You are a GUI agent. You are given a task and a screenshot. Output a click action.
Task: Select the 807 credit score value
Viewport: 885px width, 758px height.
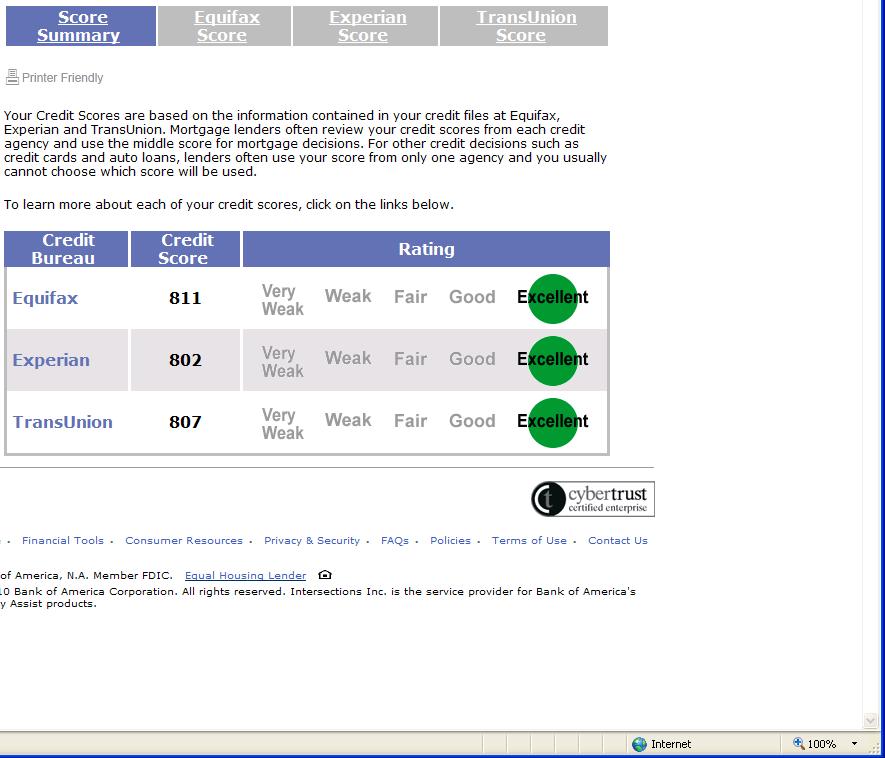click(185, 422)
